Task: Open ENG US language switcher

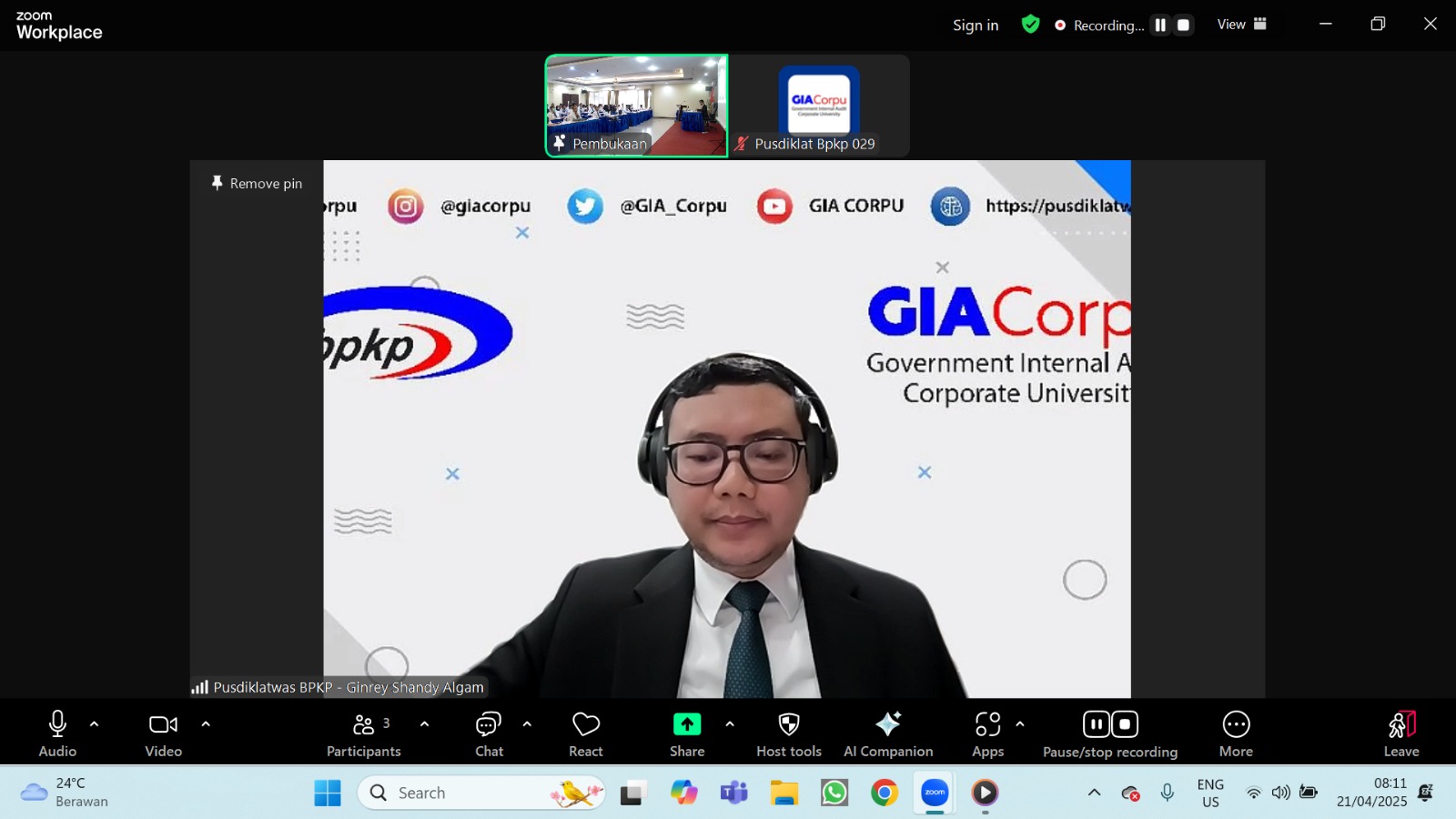Action: [1210, 793]
